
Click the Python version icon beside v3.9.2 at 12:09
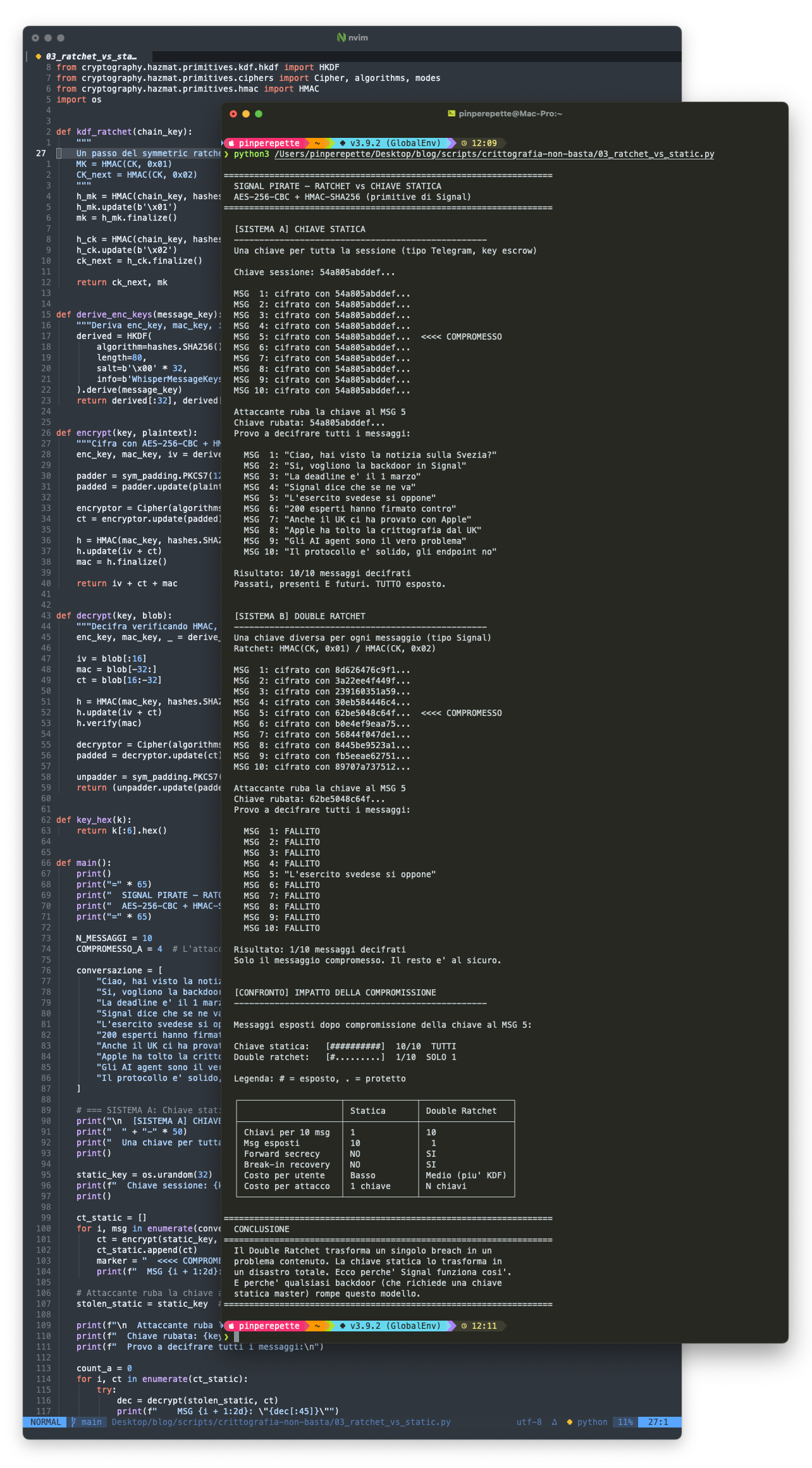pos(343,144)
